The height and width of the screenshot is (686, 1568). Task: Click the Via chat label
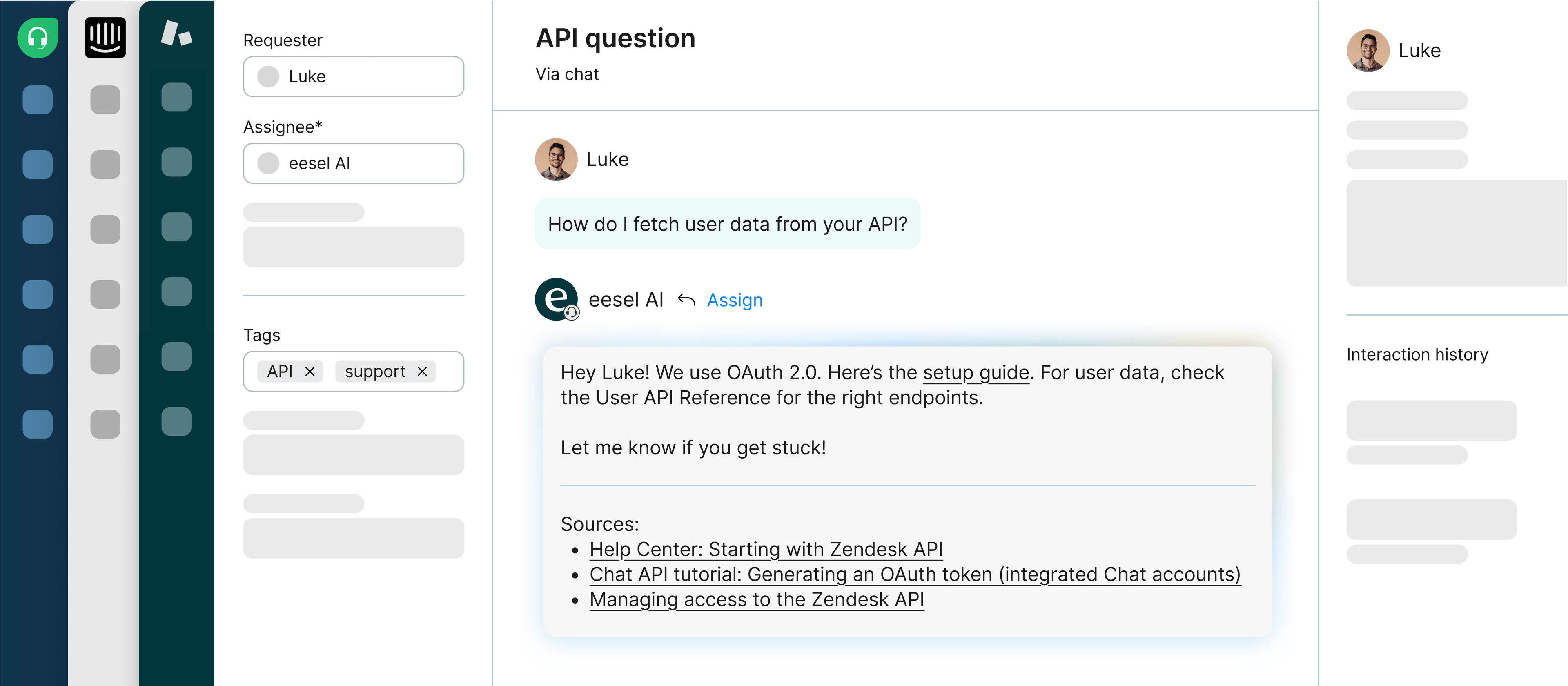pos(567,74)
